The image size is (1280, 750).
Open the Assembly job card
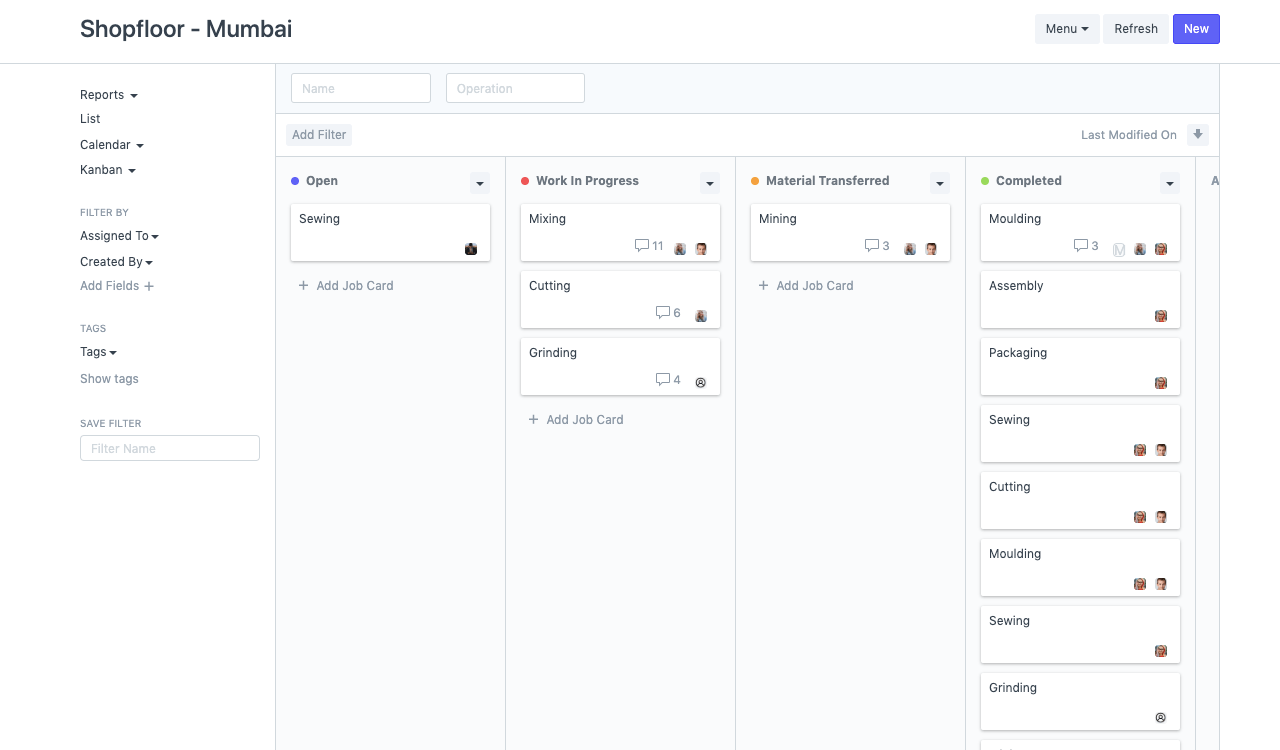pyautogui.click(x=1080, y=299)
